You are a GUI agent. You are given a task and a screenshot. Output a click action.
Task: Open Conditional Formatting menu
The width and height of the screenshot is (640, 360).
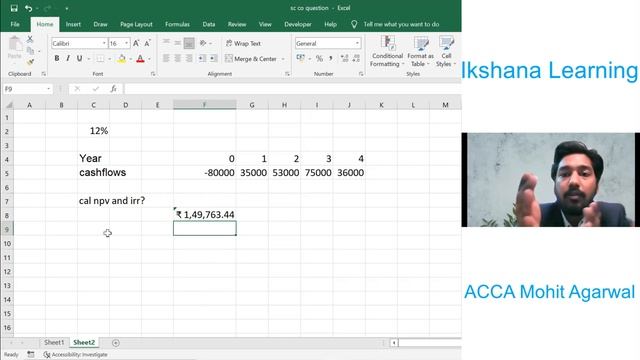[x=387, y=51]
